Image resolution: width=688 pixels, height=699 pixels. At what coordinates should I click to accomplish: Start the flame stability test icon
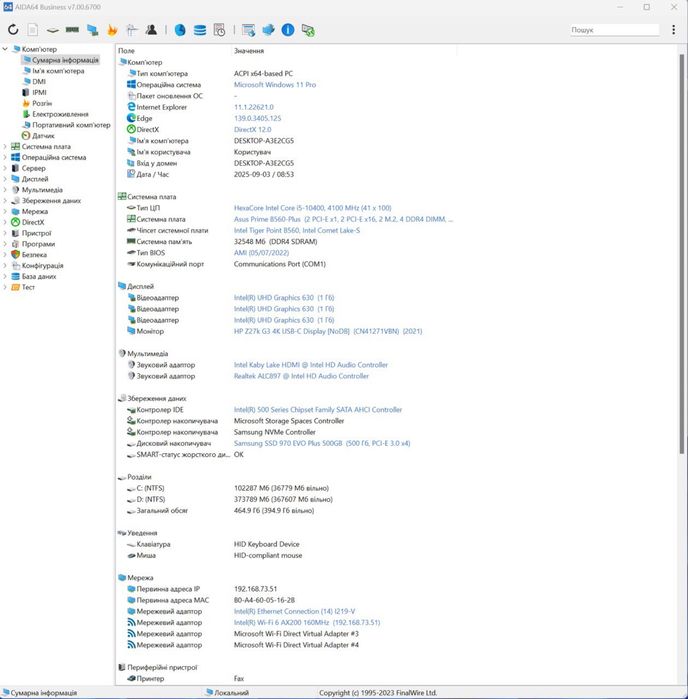pyautogui.click(x=112, y=30)
